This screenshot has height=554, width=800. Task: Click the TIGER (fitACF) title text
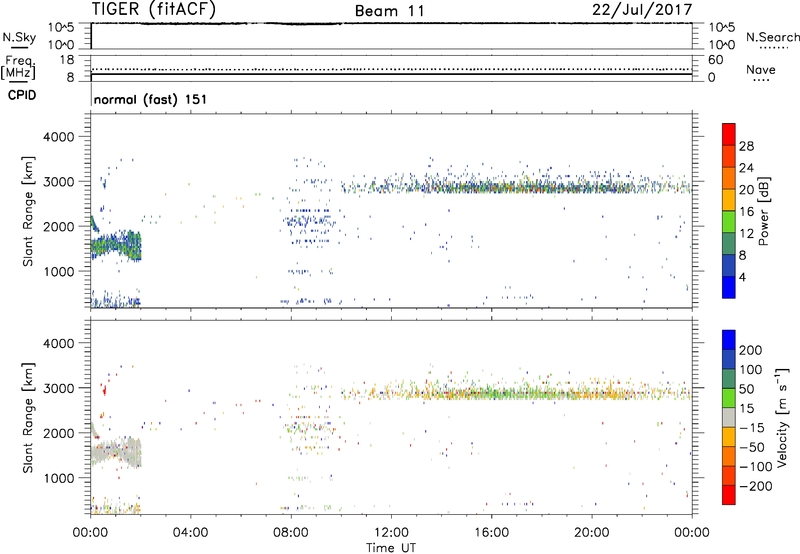tap(154, 9)
